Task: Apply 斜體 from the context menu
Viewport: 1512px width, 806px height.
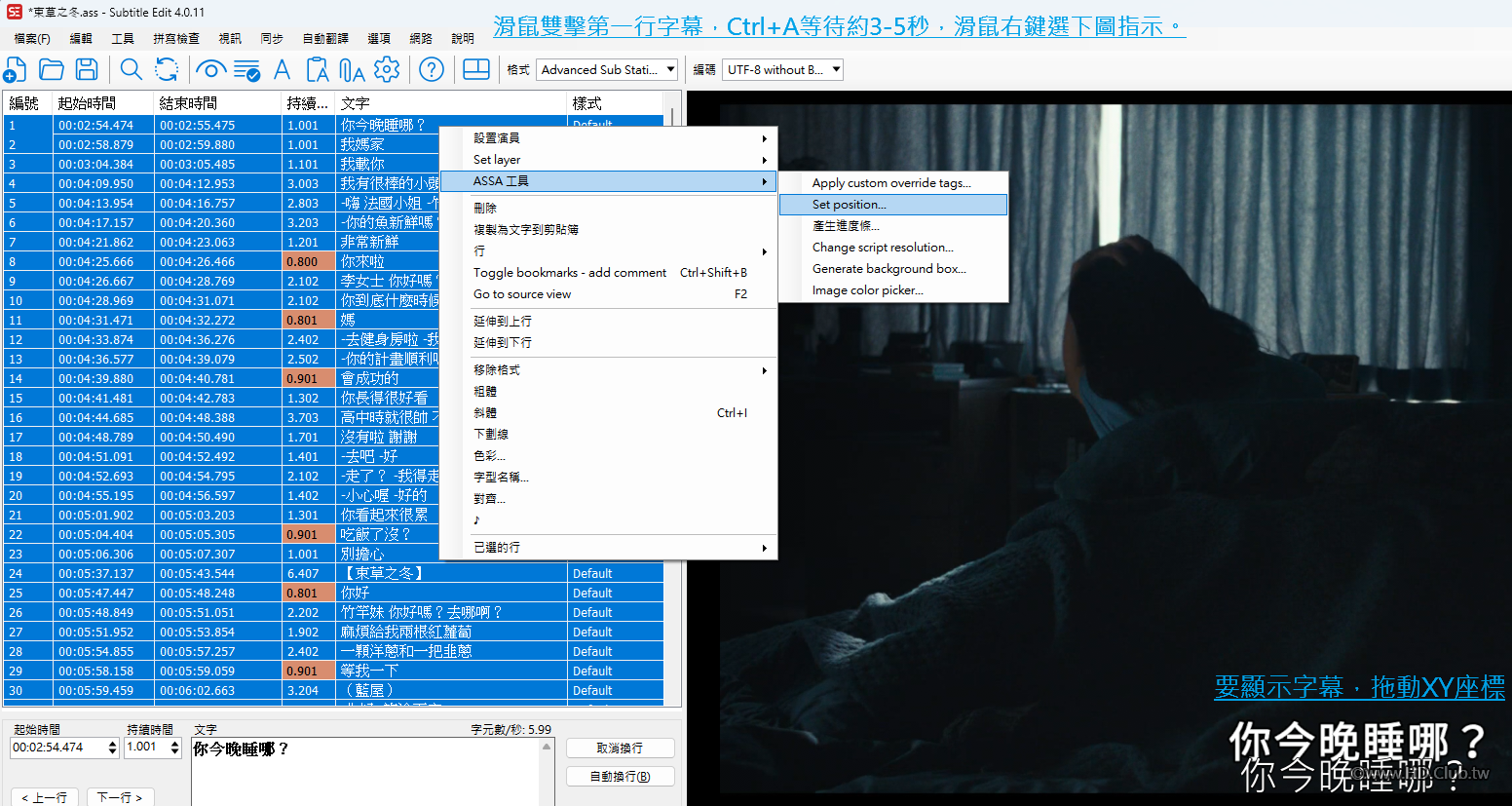Action: coord(609,413)
